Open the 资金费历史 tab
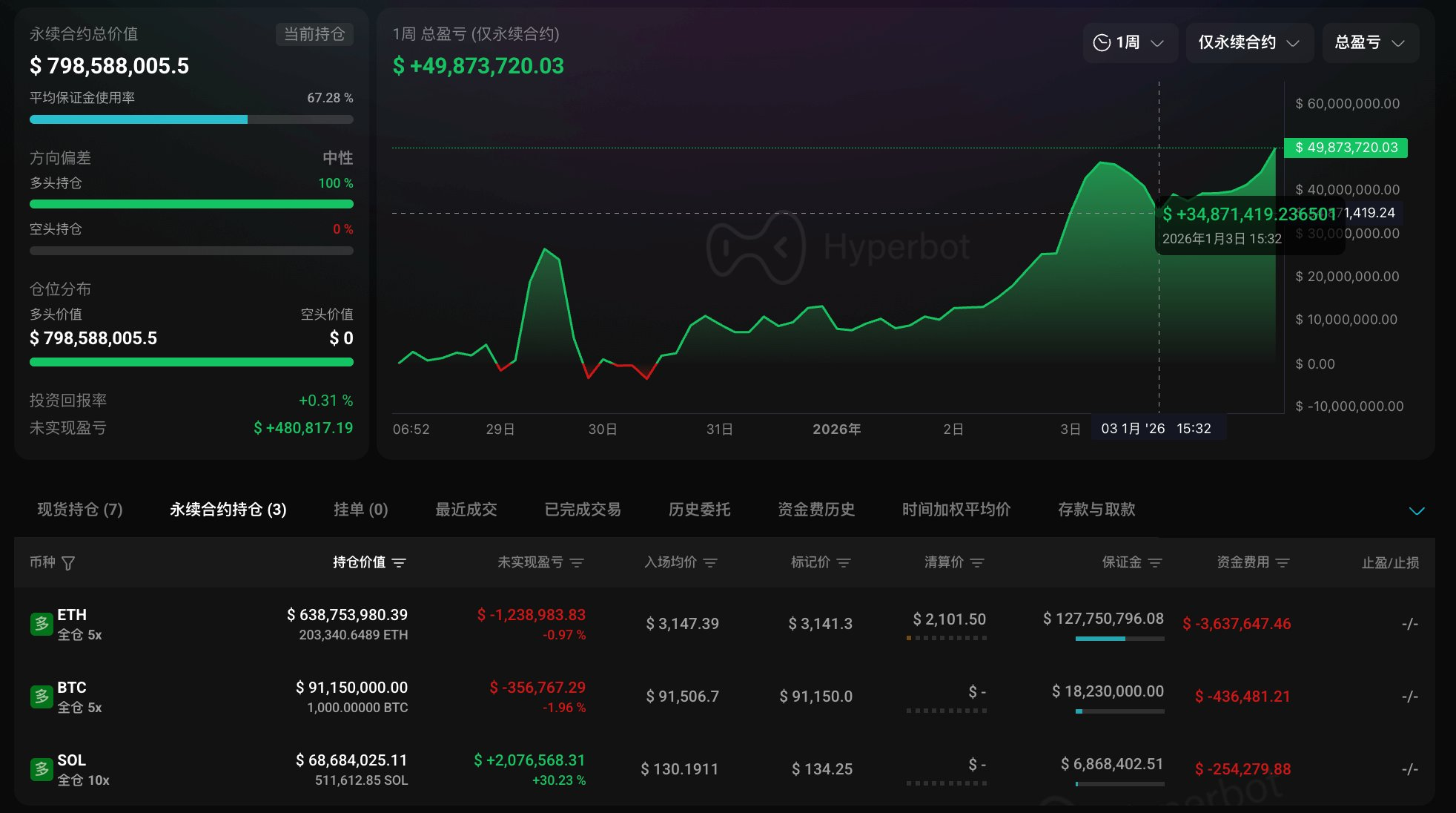Image resolution: width=1456 pixels, height=813 pixels. 815,510
